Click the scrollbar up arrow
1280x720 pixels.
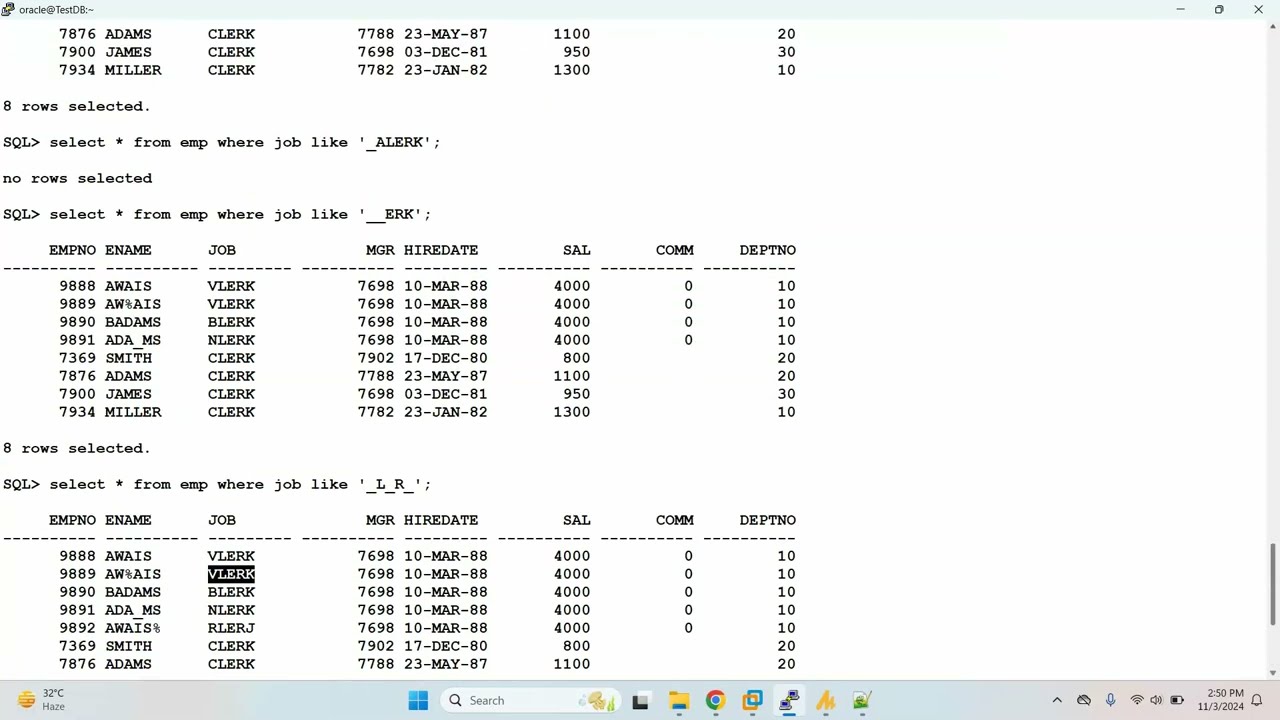[x=1273, y=27]
